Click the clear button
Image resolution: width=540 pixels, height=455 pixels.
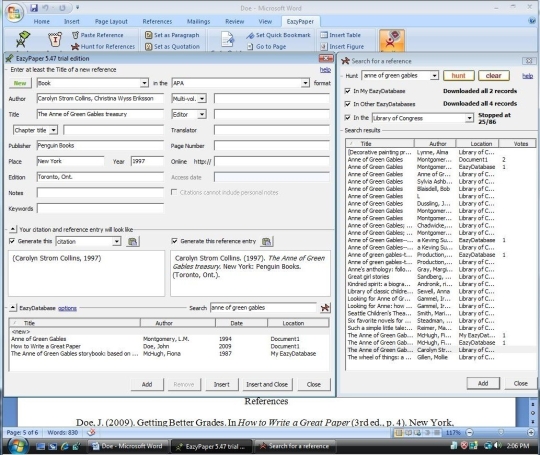pyautogui.click(x=493, y=76)
